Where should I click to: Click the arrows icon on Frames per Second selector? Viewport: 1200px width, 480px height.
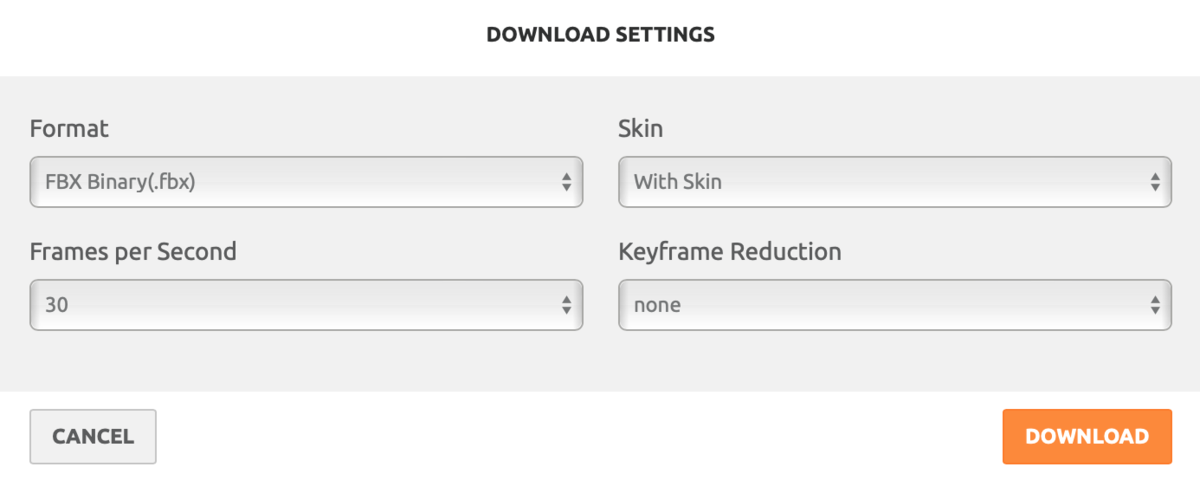566,305
